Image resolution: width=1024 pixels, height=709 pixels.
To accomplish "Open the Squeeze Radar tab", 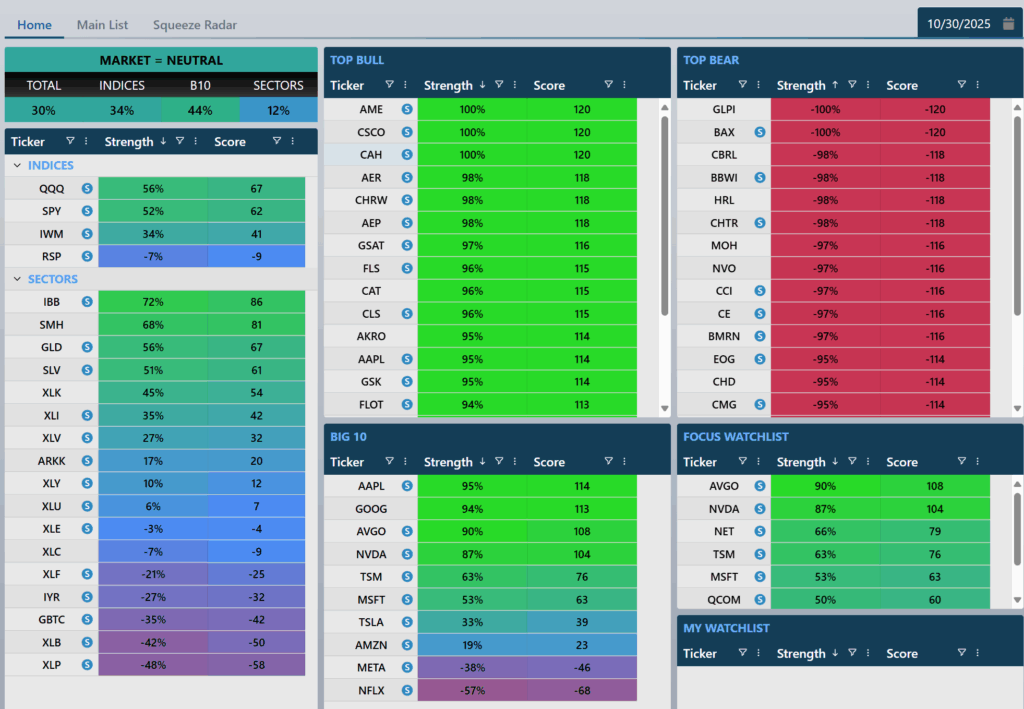I will point(195,24).
